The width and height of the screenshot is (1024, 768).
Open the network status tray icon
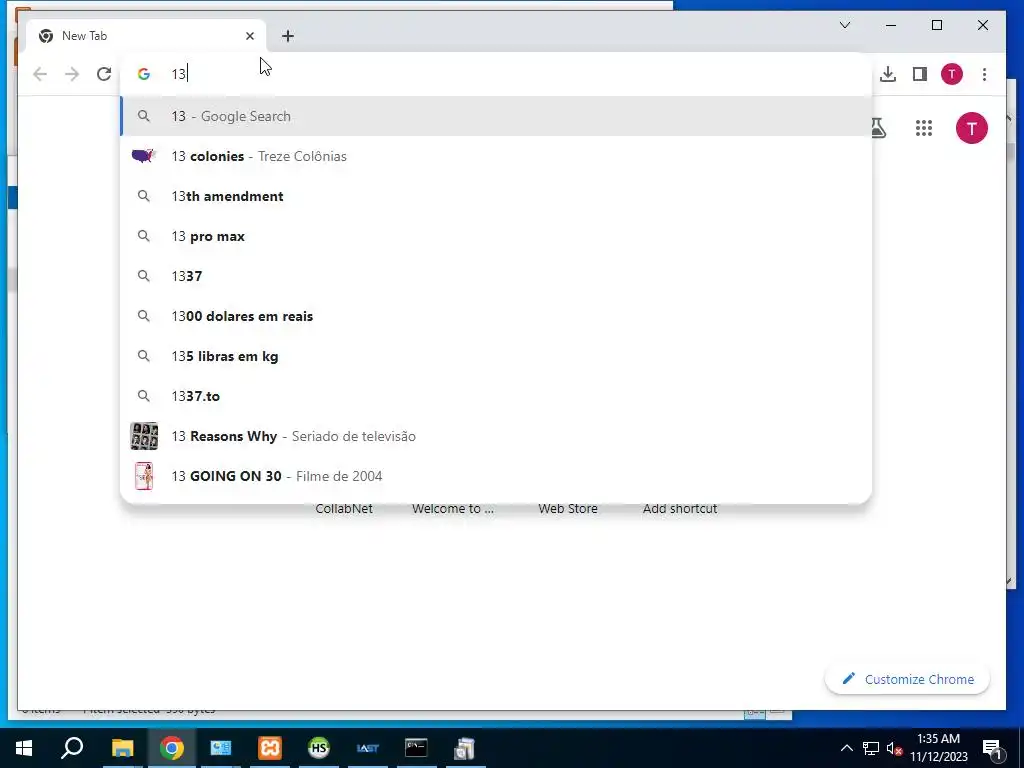(x=871, y=748)
